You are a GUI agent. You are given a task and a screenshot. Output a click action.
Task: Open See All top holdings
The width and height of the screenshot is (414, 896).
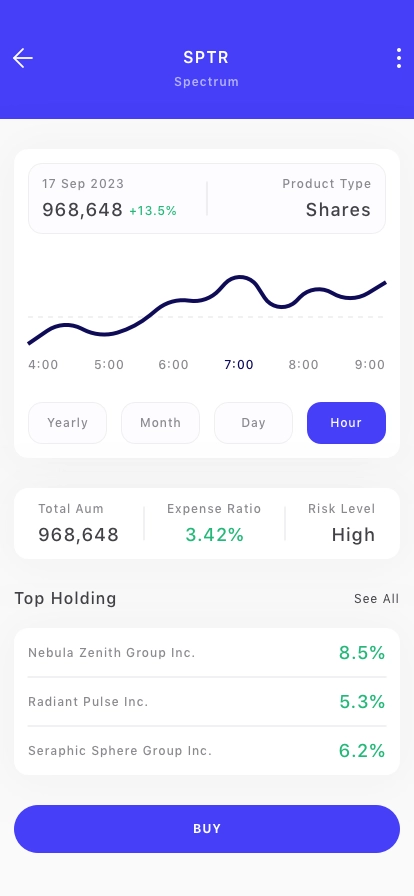coord(376,598)
